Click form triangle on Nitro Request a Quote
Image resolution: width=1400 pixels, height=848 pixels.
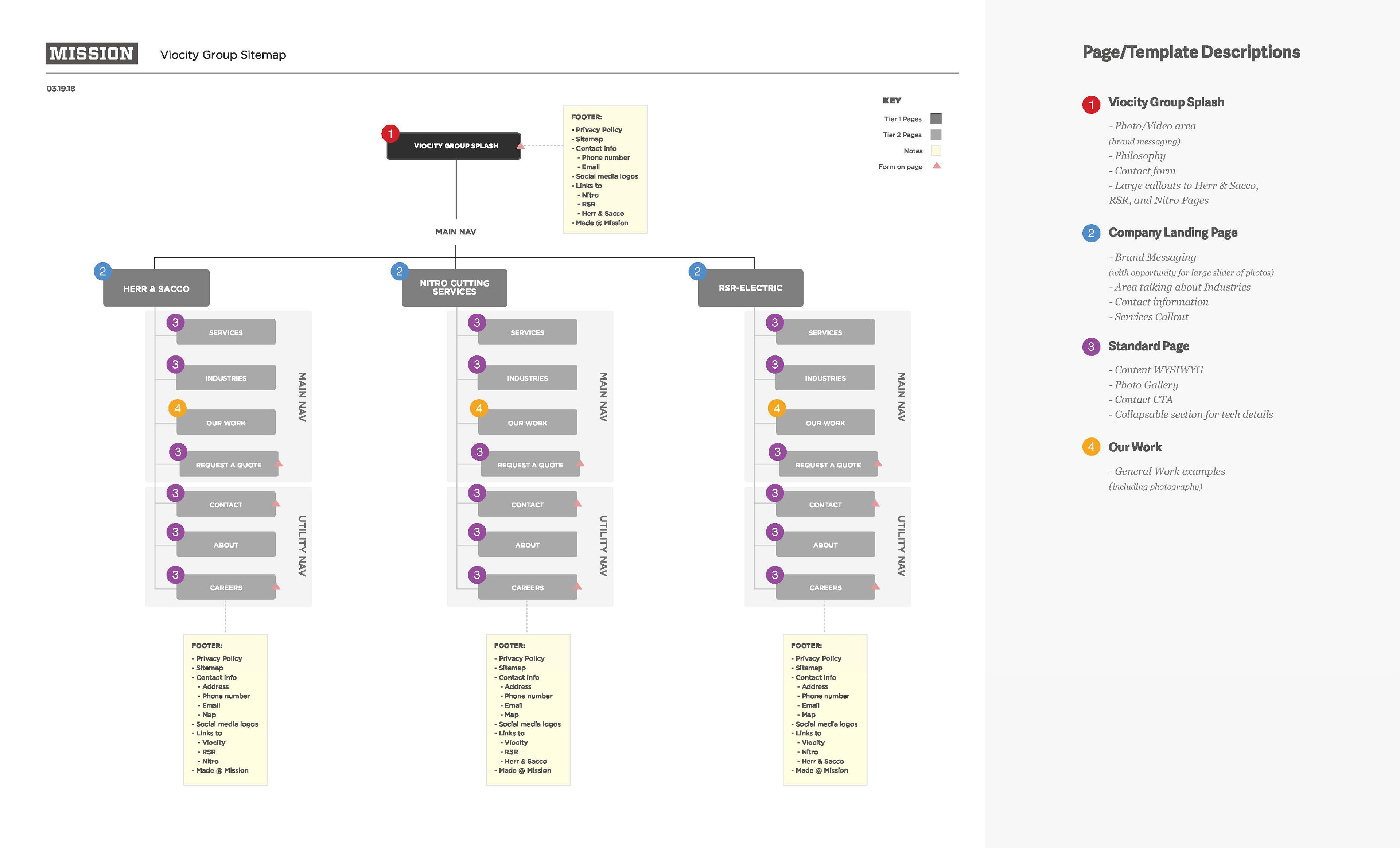point(580,463)
